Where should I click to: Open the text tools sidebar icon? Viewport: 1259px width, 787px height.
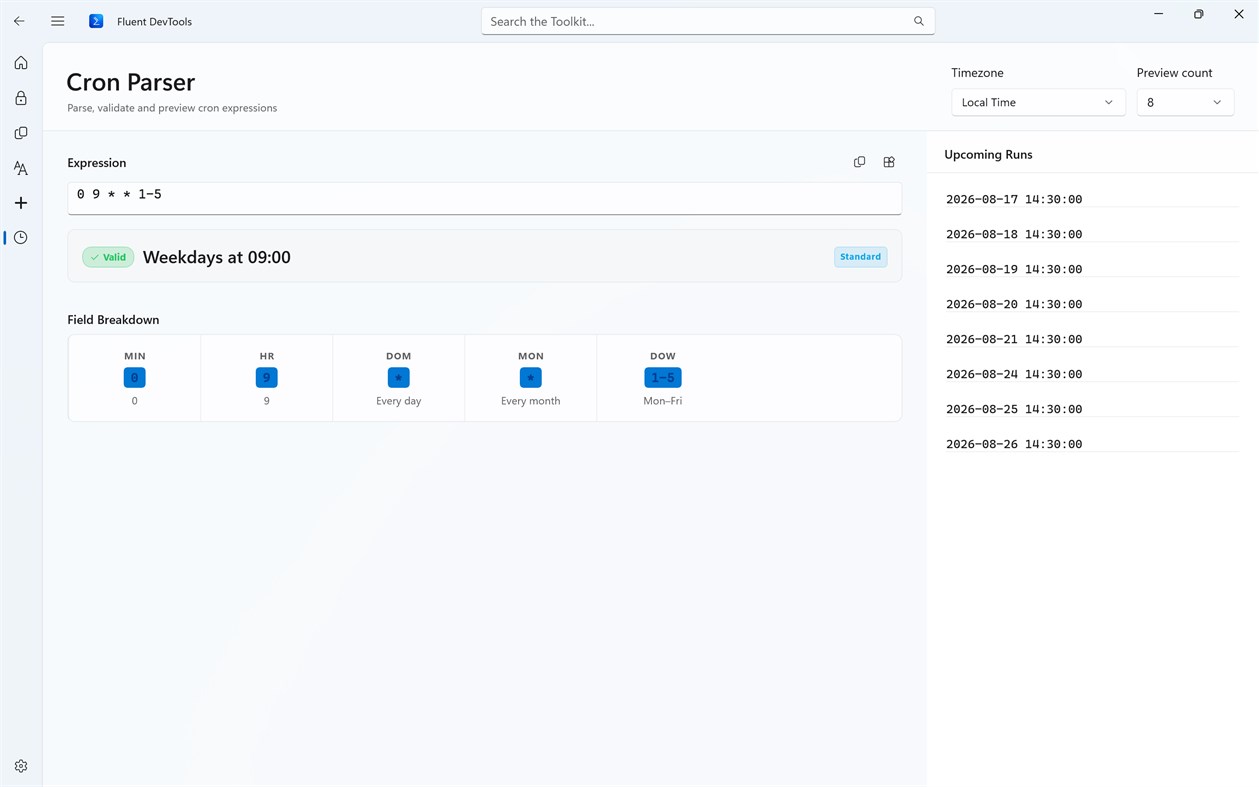[x=21, y=168]
